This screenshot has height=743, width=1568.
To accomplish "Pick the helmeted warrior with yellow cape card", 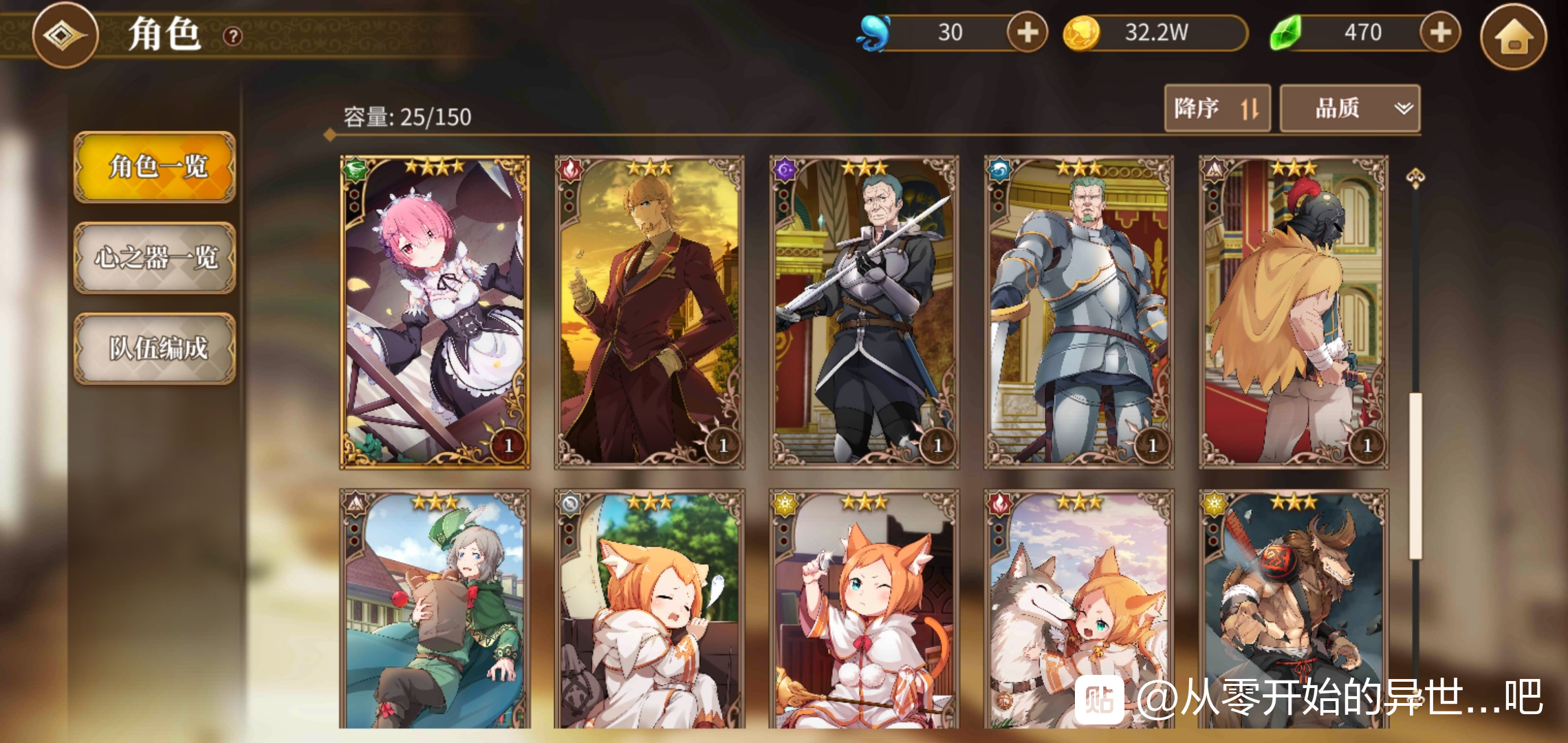I will pyautogui.click(x=1294, y=312).
